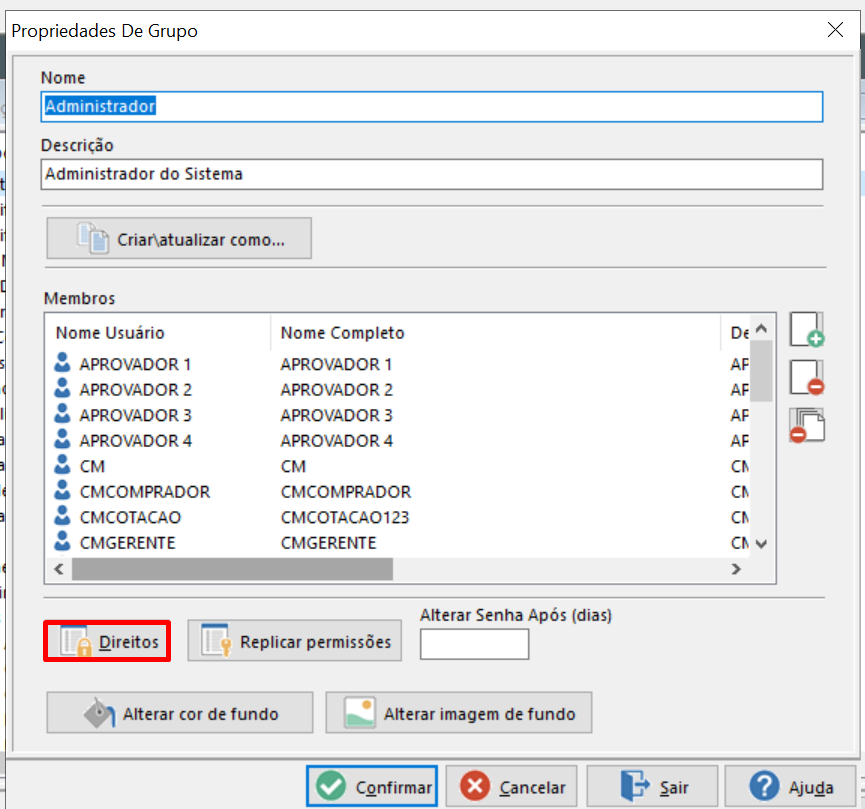Select the user icon beside APROVADOR 1

pos(62,363)
